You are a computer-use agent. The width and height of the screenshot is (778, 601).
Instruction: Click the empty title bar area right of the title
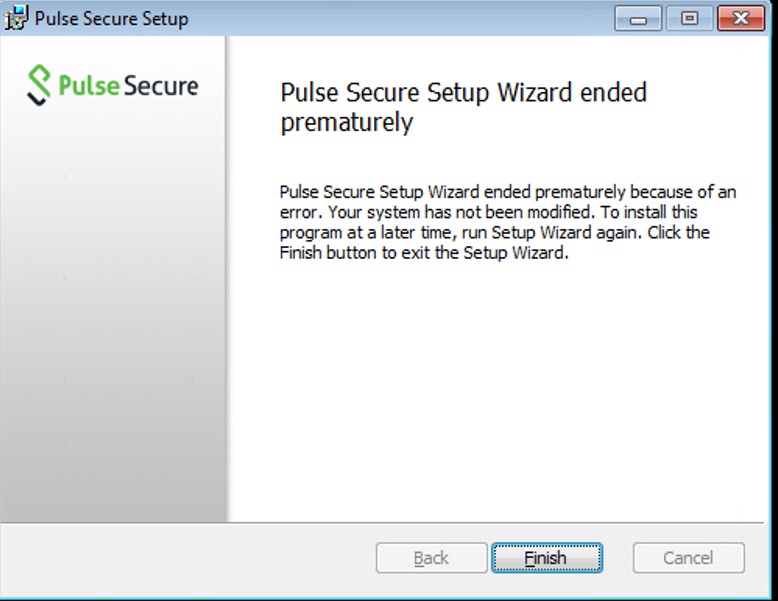click(400, 19)
